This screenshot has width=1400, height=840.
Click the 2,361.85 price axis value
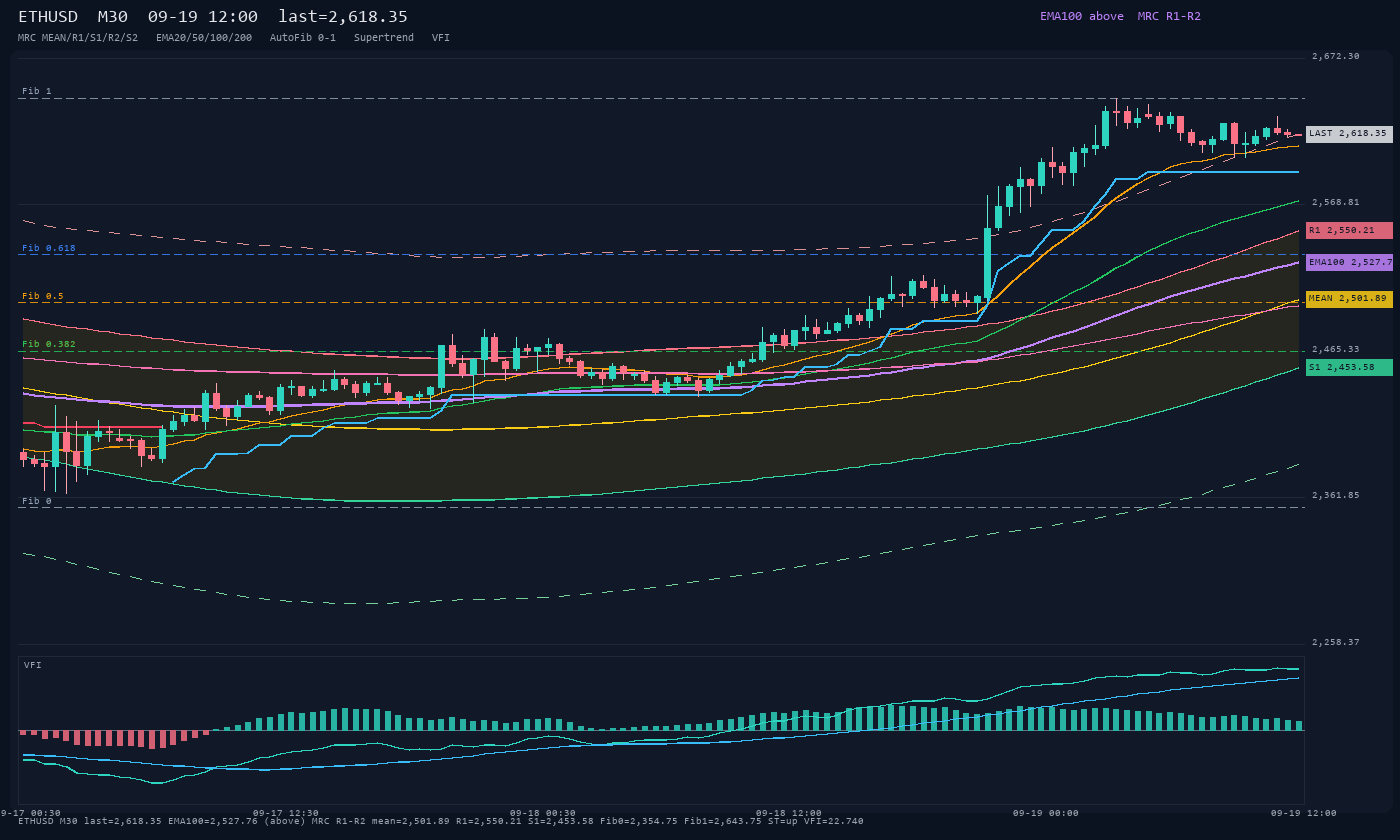pos(1336,495)
